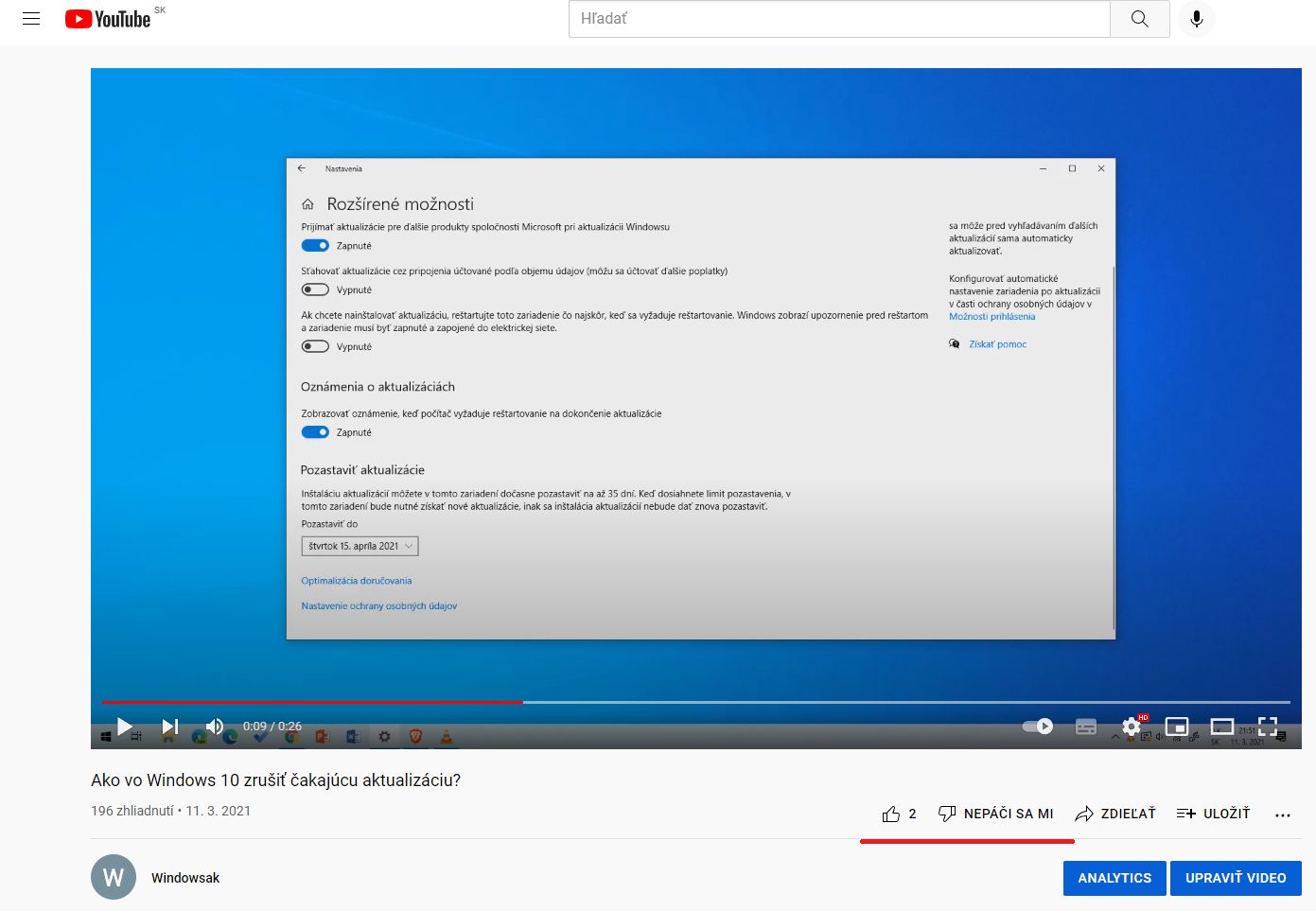
Task: Click the UPRAVIŤ VIDEO button
Action: (x=1236, y=878)
